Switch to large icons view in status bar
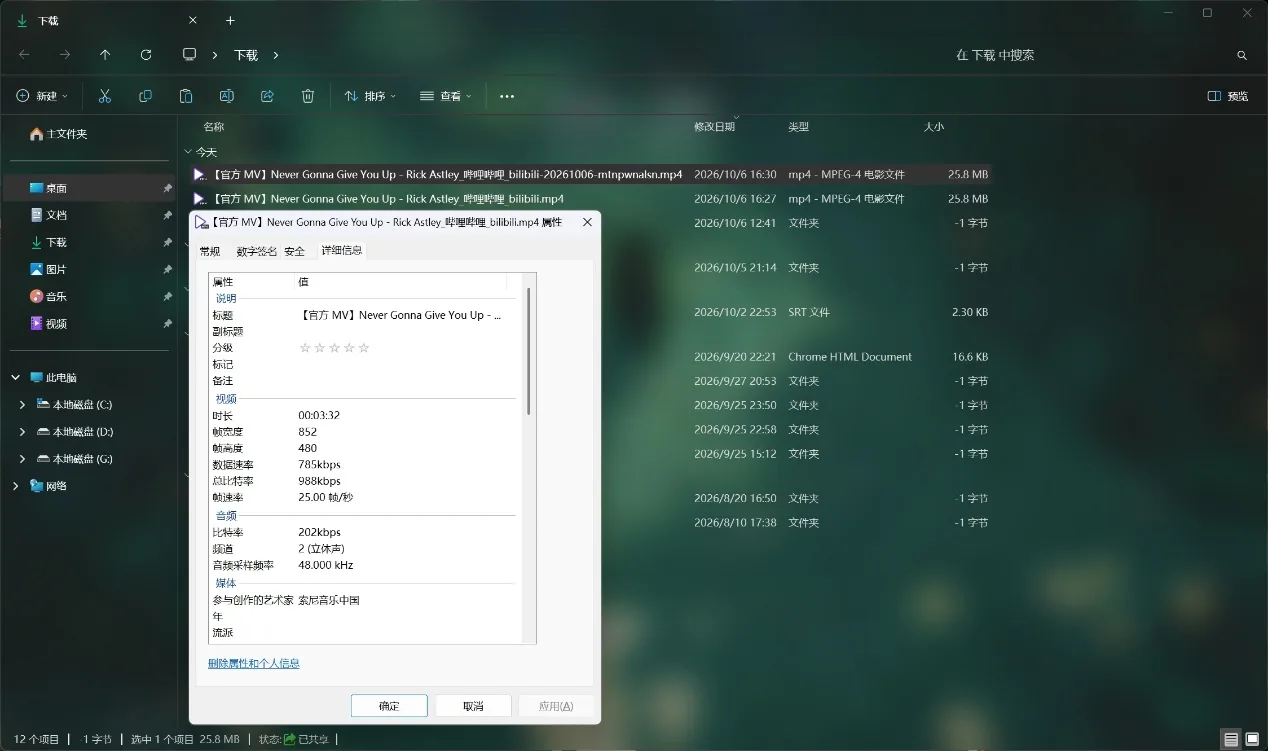Image resolution: width=1268 pixels, height=751 pixels. (x=1252, y=739)
